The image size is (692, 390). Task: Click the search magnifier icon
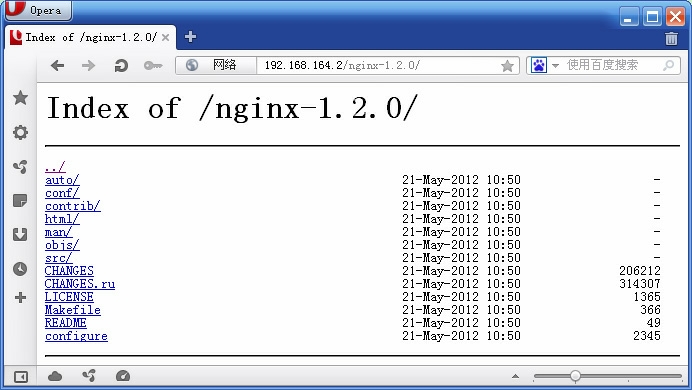click(x=669, y=66)
